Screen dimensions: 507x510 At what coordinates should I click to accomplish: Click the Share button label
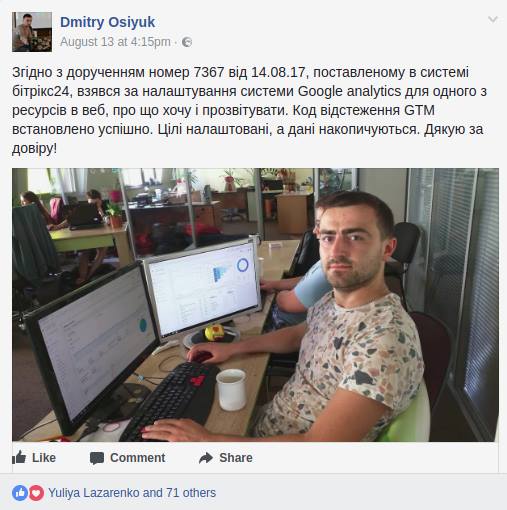point(236,458)
